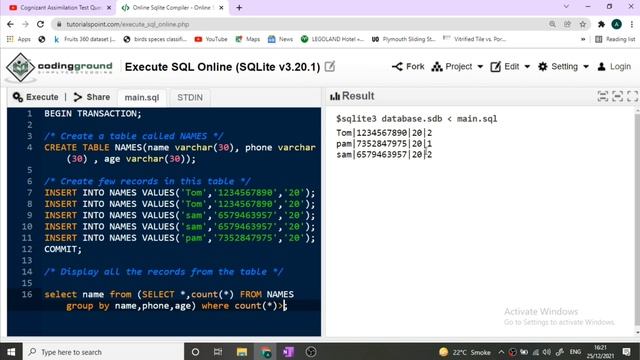The image size is (640, 360).
Task: Click the browser forward arrow
Action: (x=25, y=24)
